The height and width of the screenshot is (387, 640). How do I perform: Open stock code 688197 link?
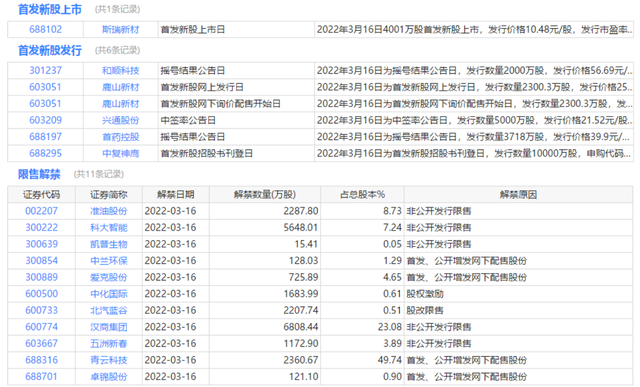click(x=45, y=137)
